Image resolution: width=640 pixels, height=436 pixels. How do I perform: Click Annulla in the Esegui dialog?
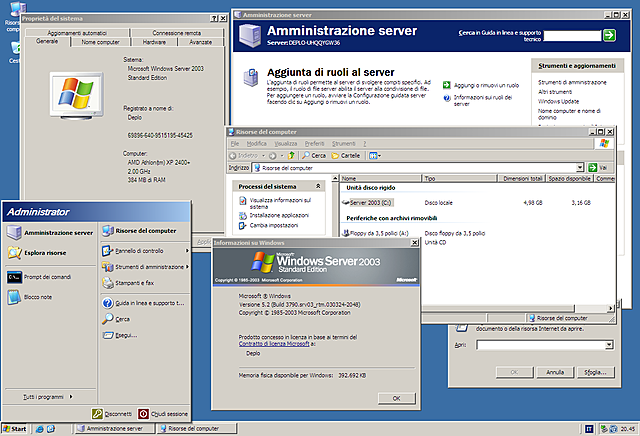coord(555,372)
